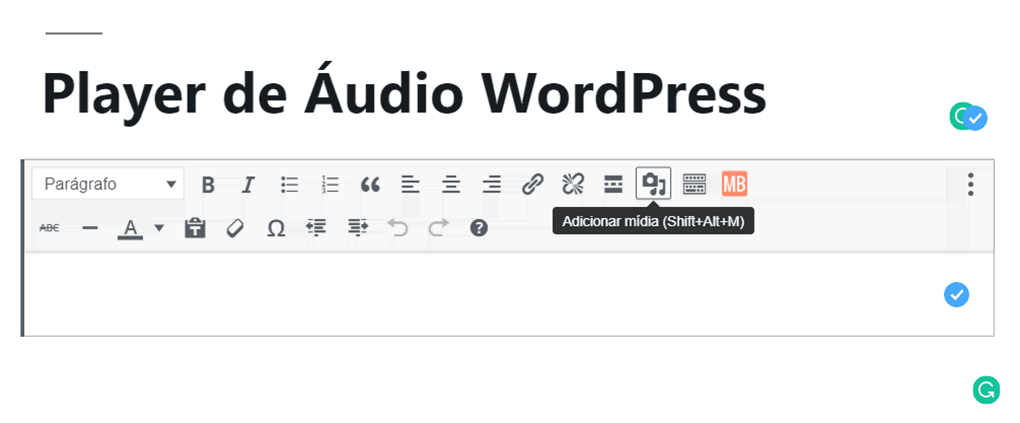Insert a numbered list
The image size is (1020, 423).
point(330,185)
